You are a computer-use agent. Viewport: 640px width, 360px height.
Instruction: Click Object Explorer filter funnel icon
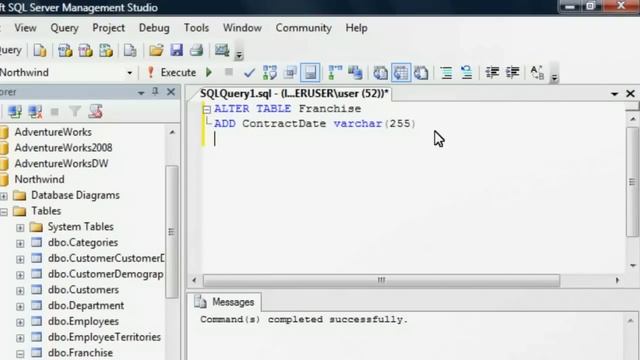pyautogui.click(x=75, y=111)
